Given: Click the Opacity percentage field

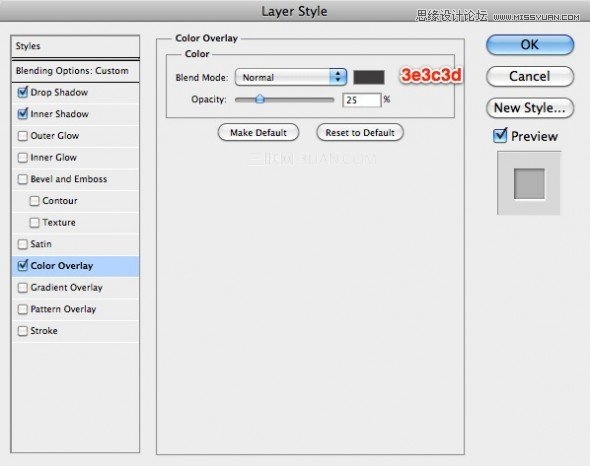Looking at the screenshot, I should tap(362, 100).
